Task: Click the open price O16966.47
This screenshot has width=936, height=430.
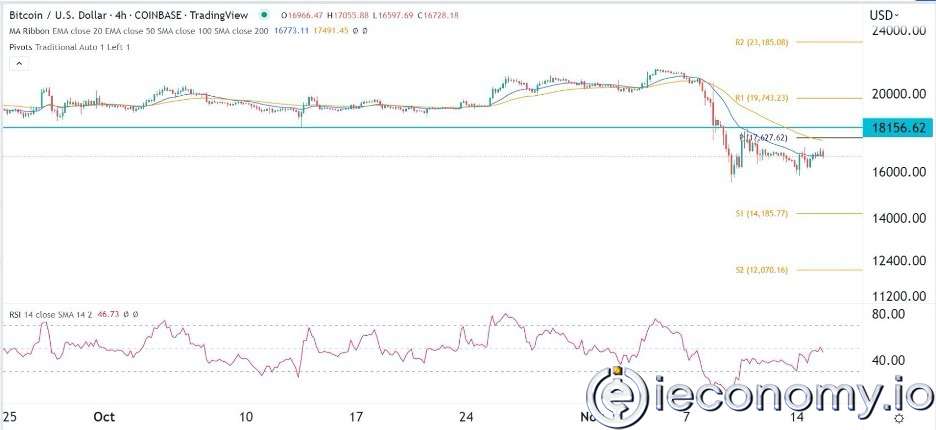Action: tap(304, 16)
